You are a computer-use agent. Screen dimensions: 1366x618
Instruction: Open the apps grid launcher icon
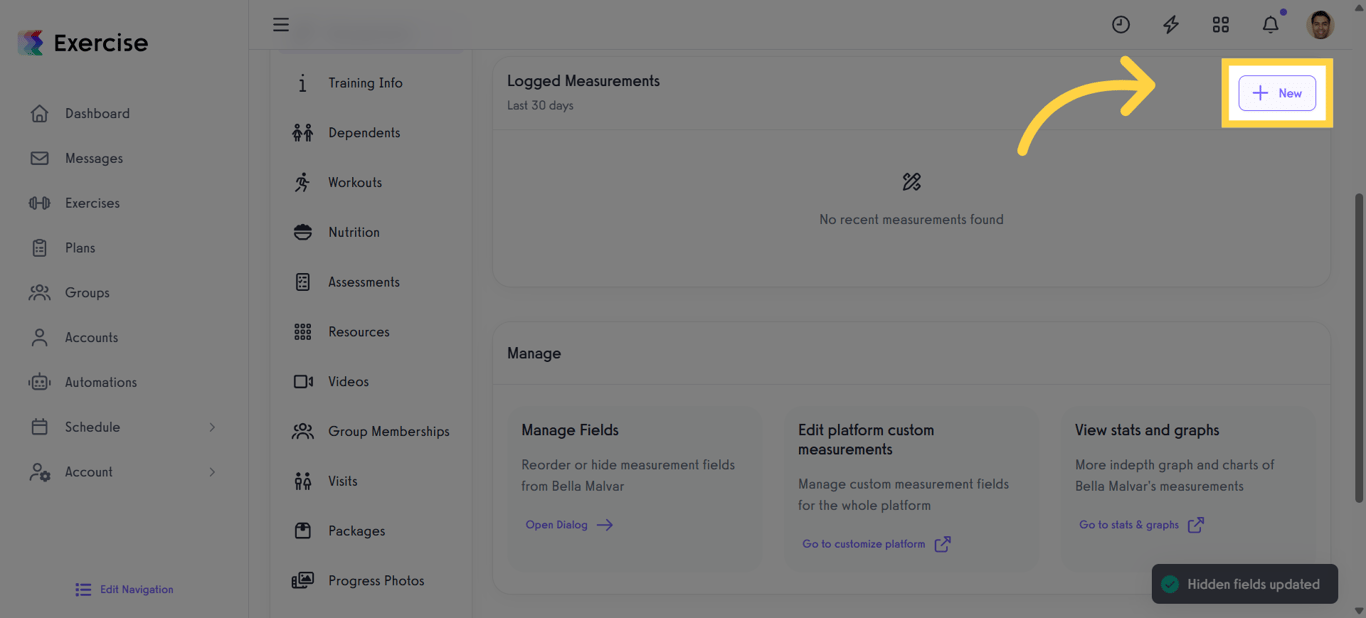pos(1220,24)
